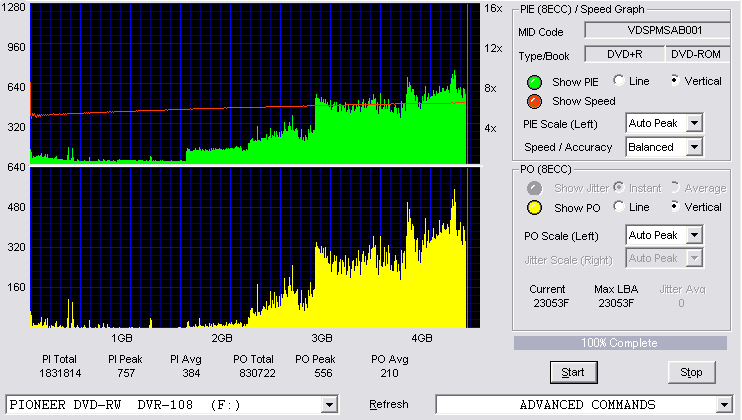Click the 2GB axis label

click(222, 338)
